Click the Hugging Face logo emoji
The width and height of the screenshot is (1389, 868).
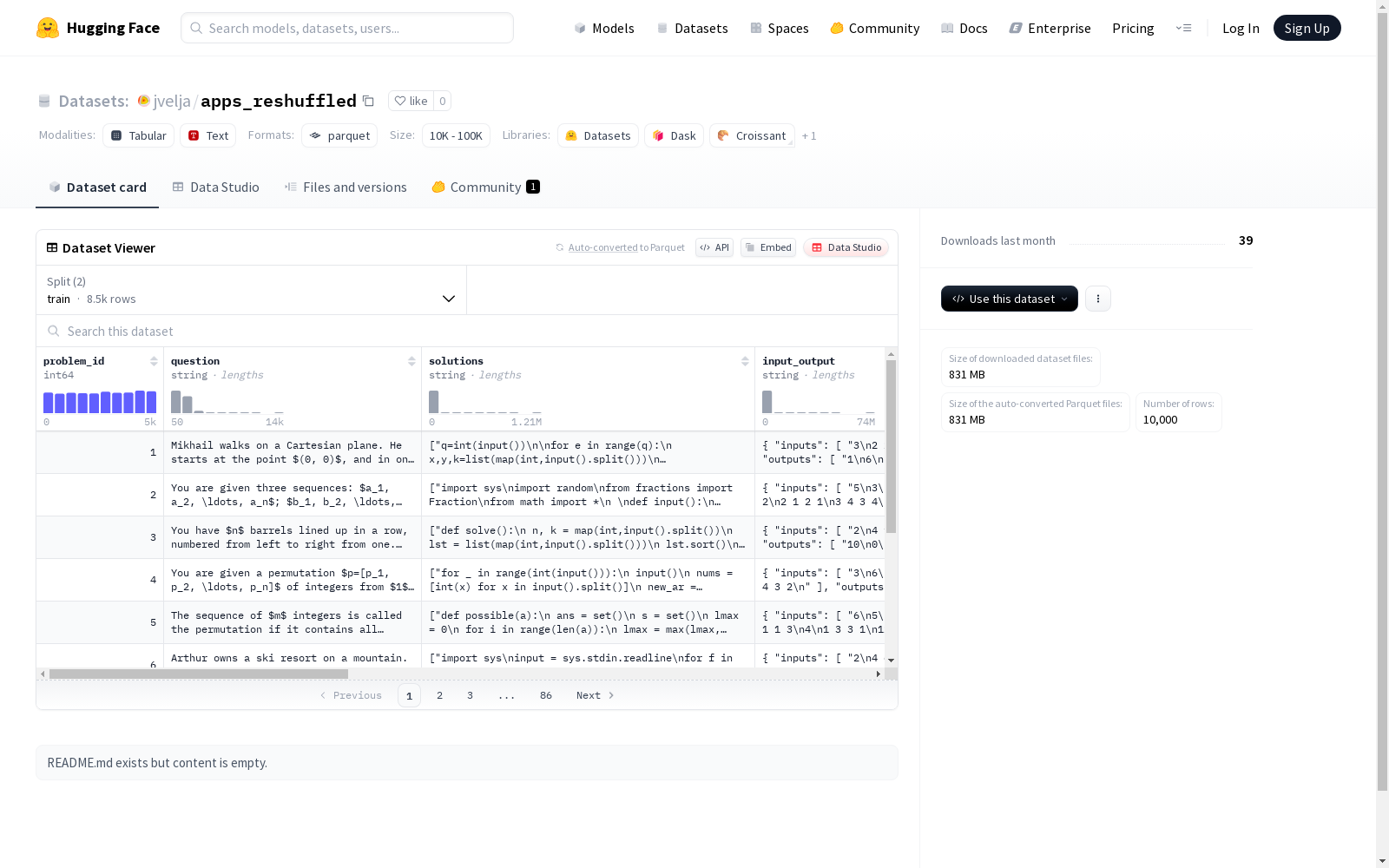point(48,28)
